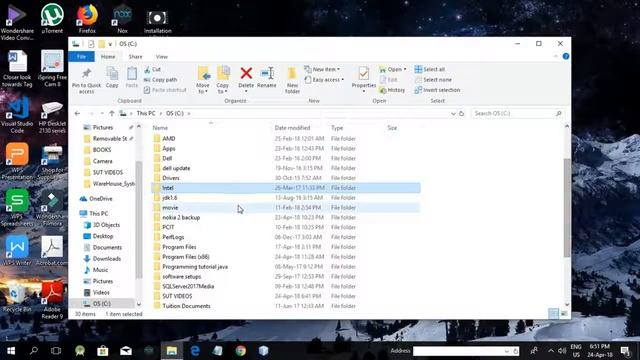
Task: Click the Rename icon
Action: [267, 73]
